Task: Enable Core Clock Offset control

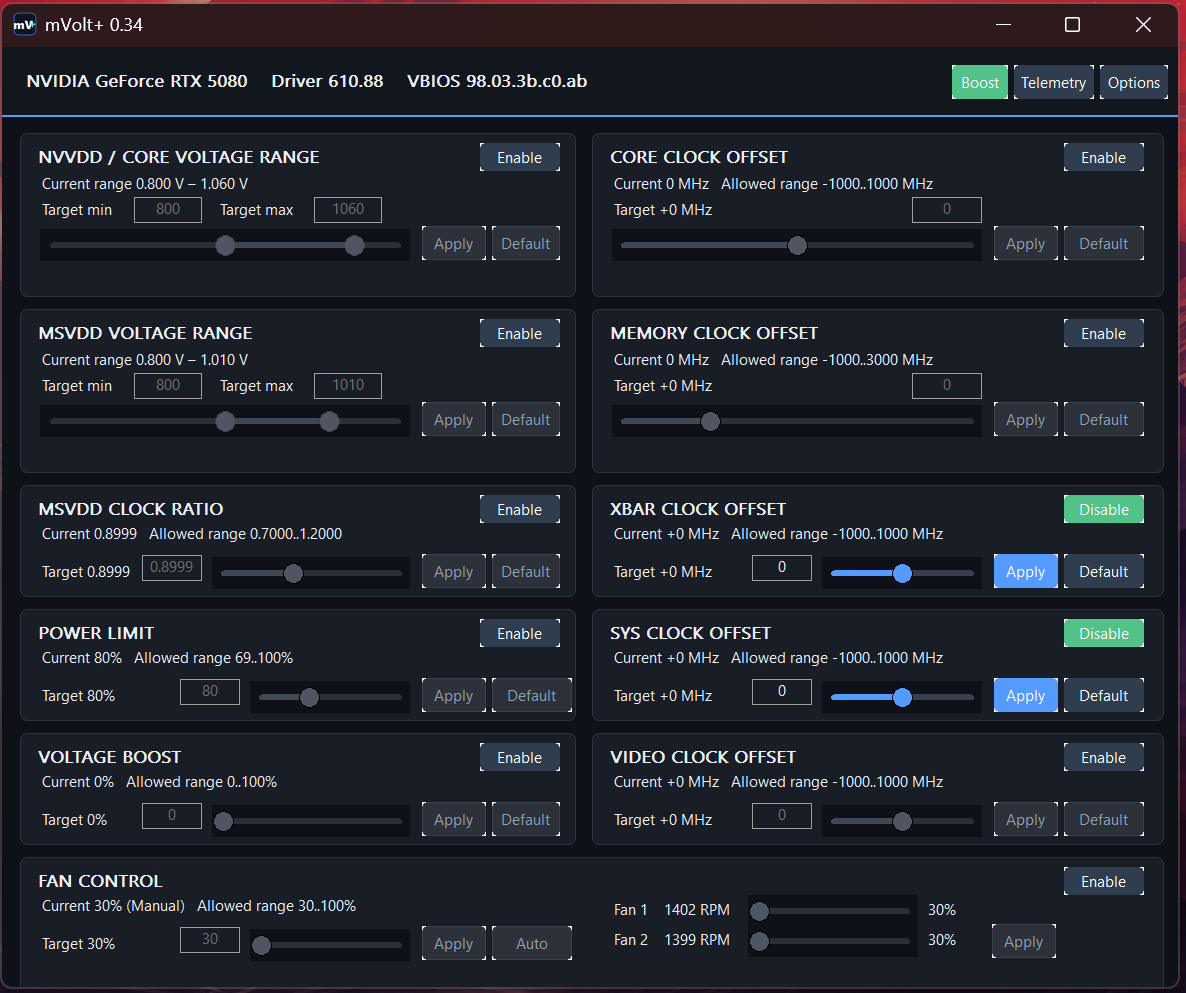Action: (x=1104, y=157)
